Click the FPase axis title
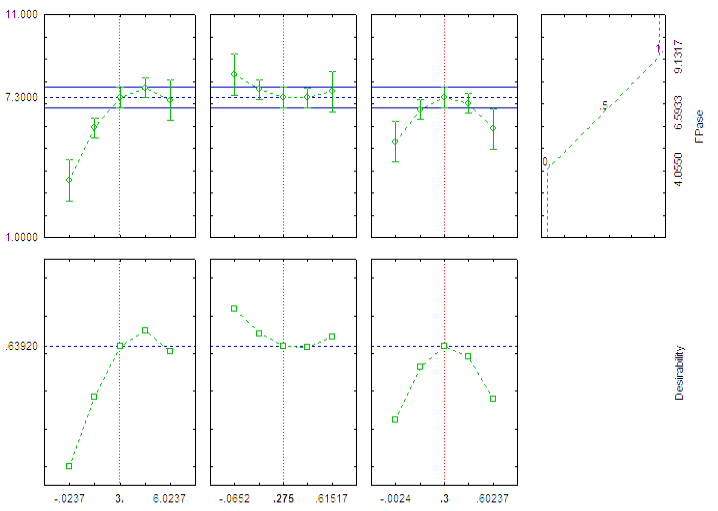The height and width of the screenshot is (511, 718). coord(699,127)
